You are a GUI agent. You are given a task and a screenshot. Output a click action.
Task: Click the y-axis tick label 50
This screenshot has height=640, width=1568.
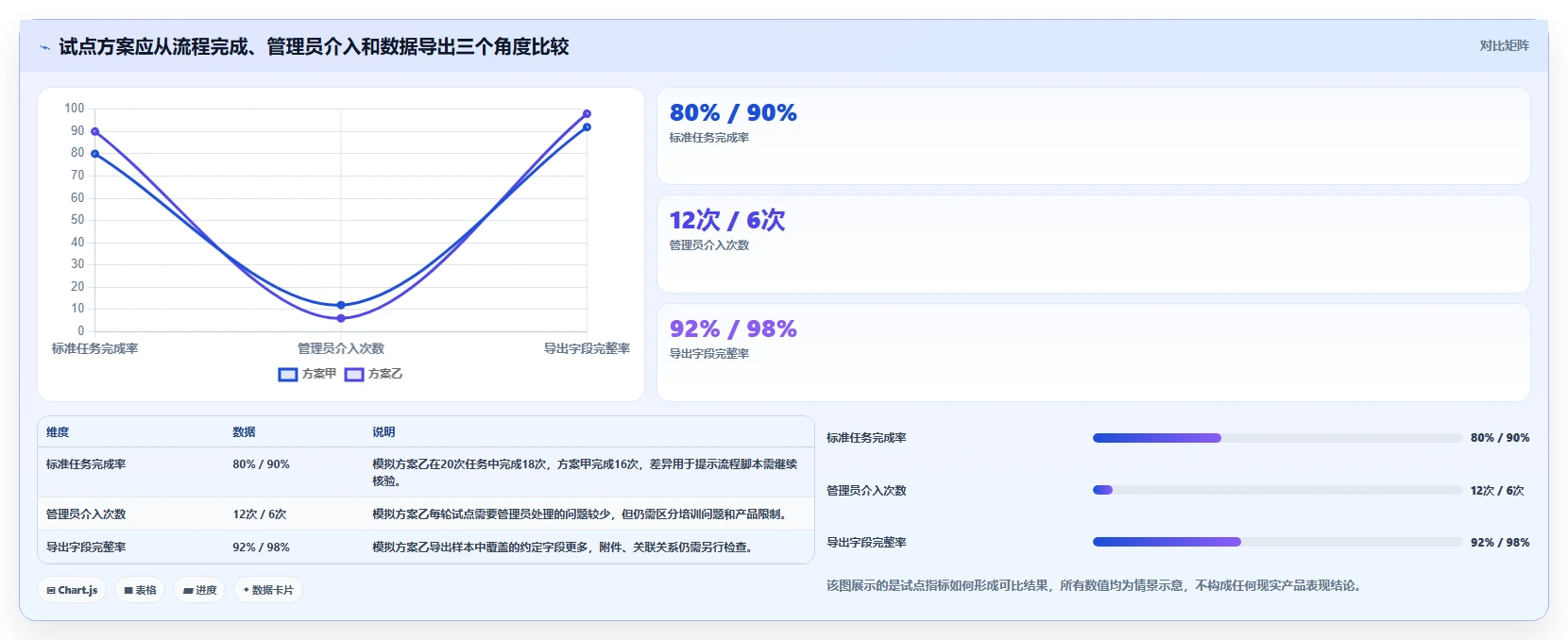click(x=77, y=220)
